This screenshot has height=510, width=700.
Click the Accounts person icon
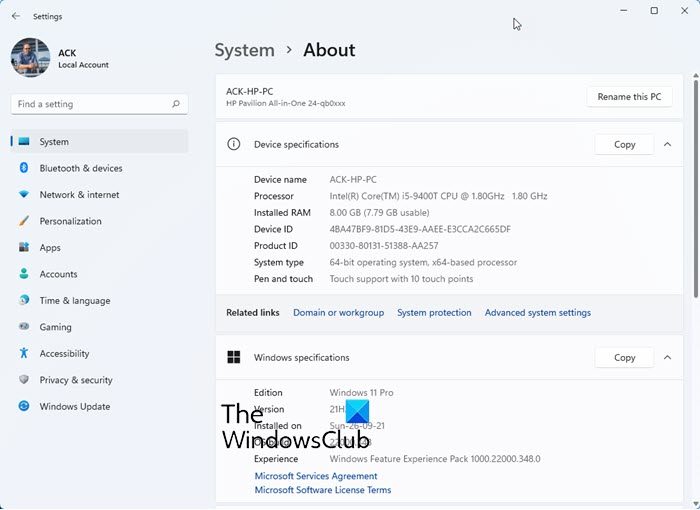pyautogui.click(x=24, y=274)
